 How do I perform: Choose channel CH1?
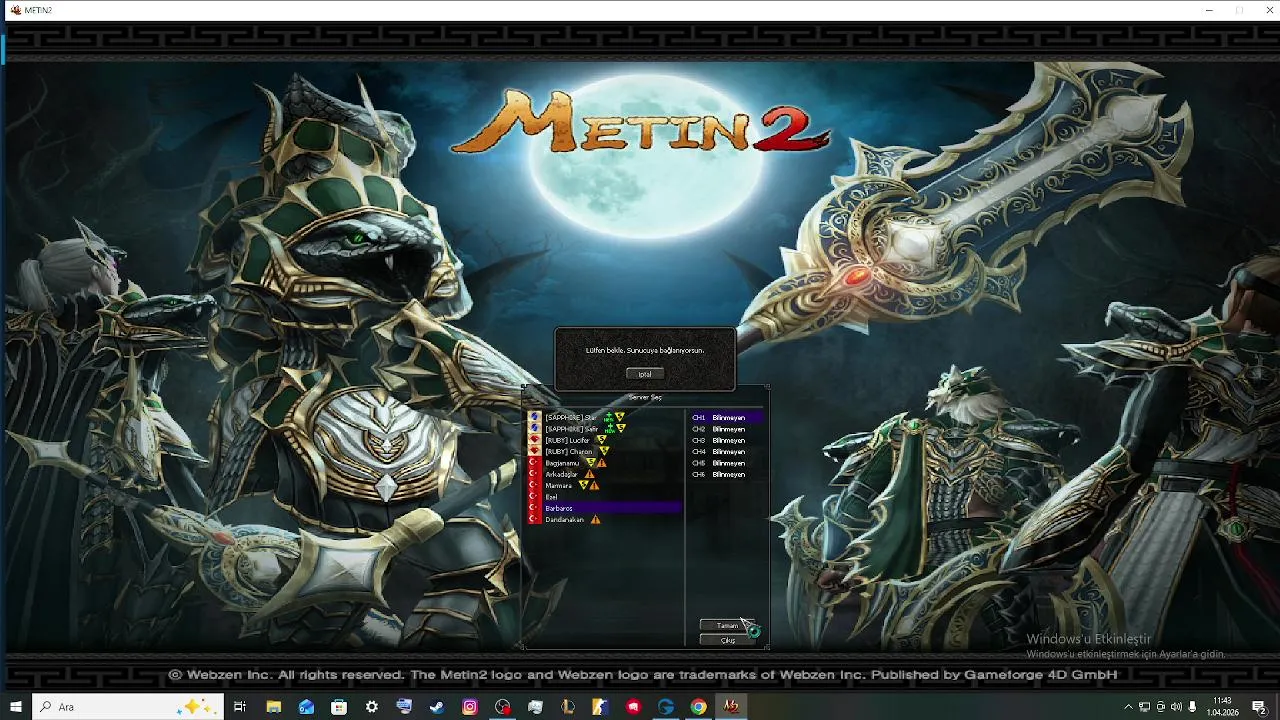(x=727, y=417)
